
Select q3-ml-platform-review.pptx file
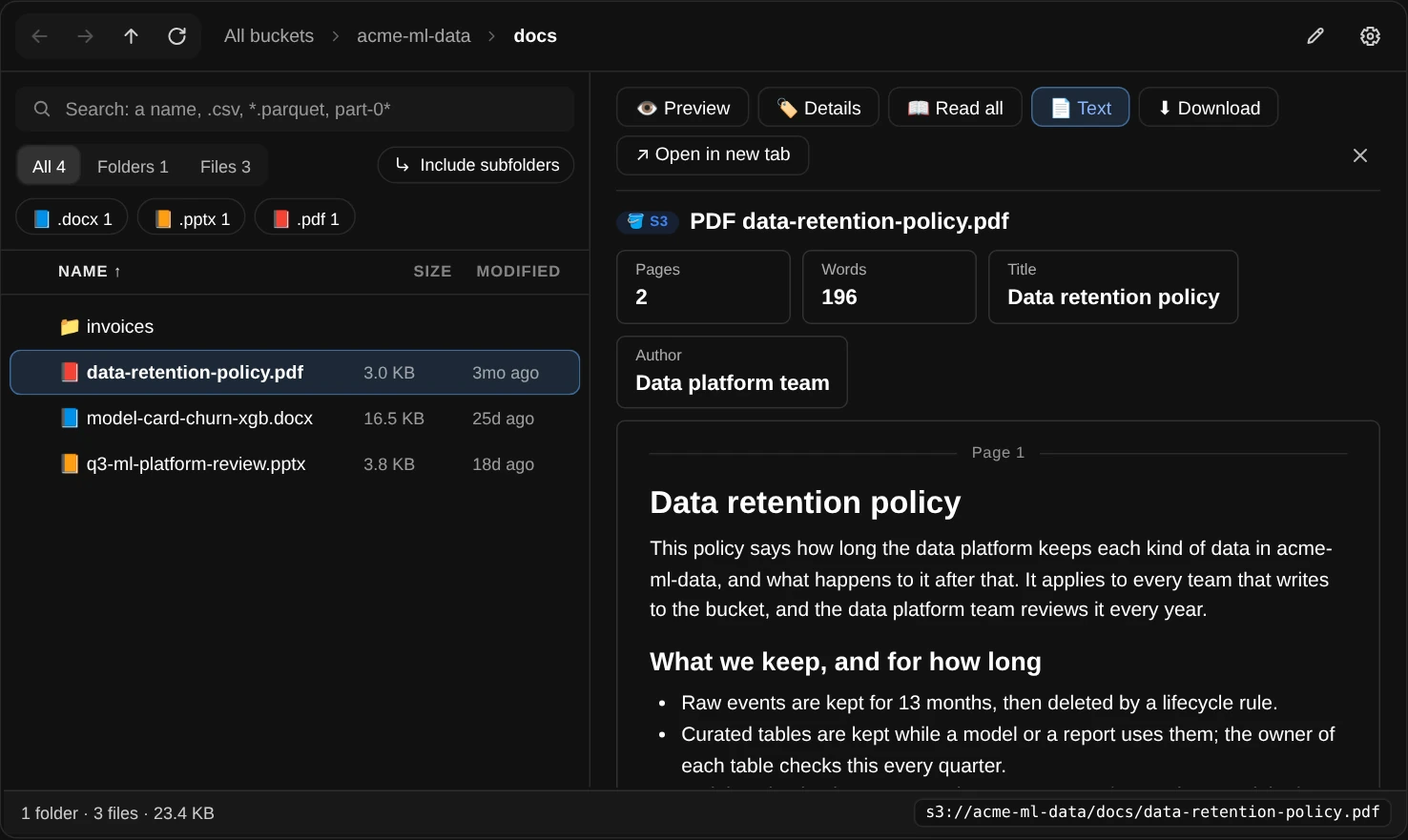(x=295, y=464)
